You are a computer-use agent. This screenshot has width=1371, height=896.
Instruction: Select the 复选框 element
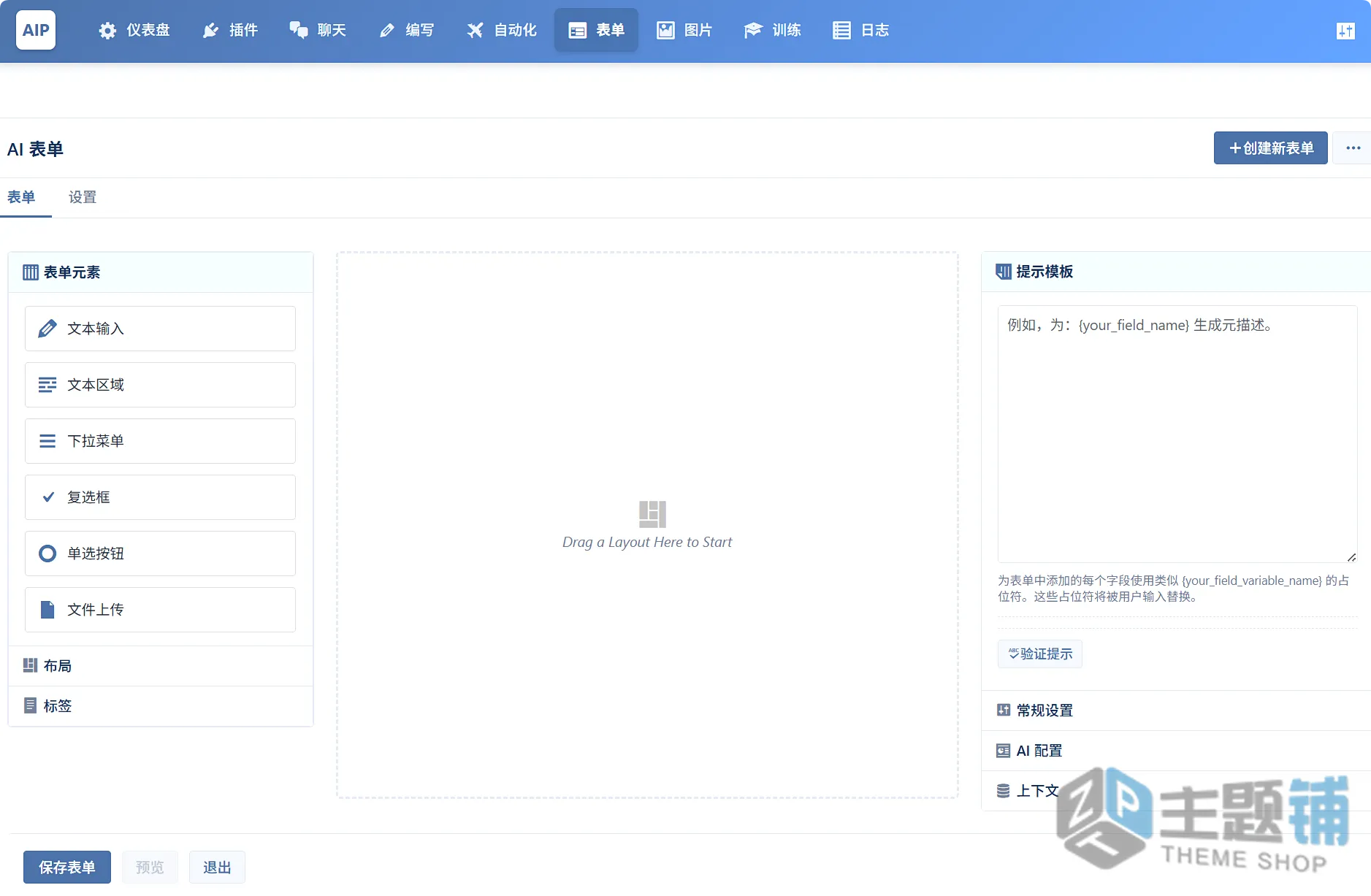point(160,497)
